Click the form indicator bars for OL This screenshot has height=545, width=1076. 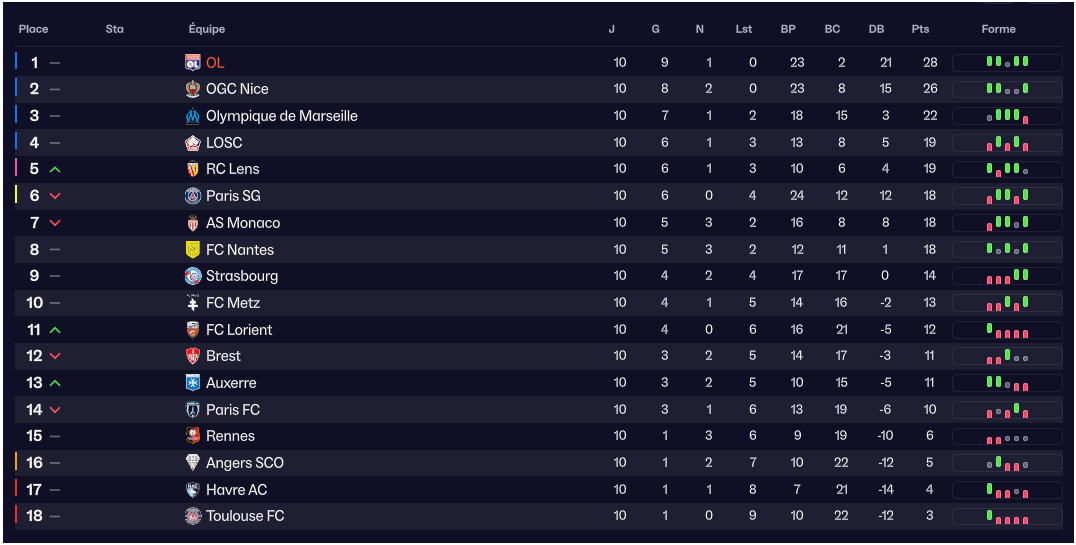pyautogui.click(x=1007, y=63)
